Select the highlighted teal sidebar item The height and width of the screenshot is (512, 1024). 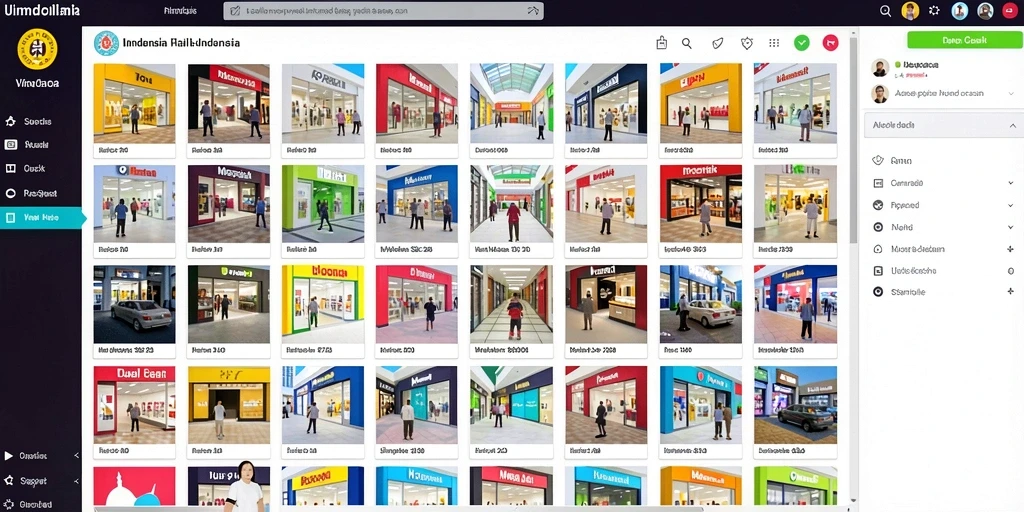pos(41,217)
